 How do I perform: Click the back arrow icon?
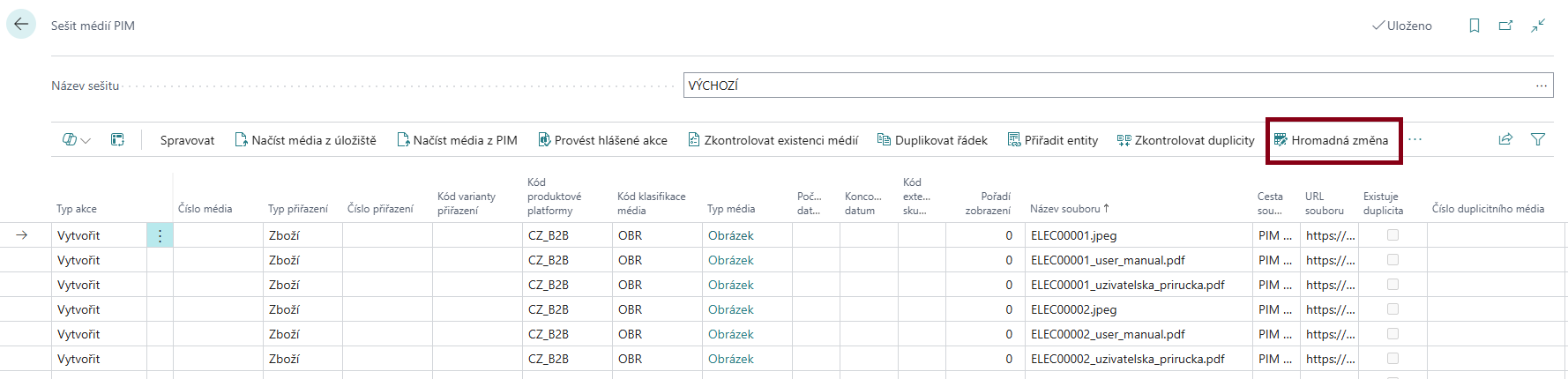pos(21,25)
